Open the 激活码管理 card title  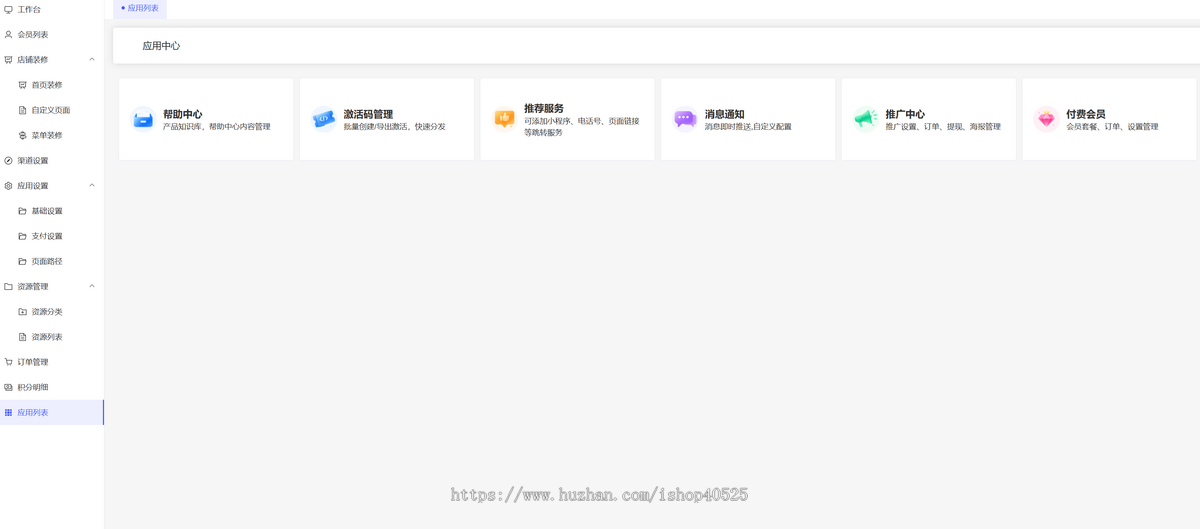(x=368, y=114)
